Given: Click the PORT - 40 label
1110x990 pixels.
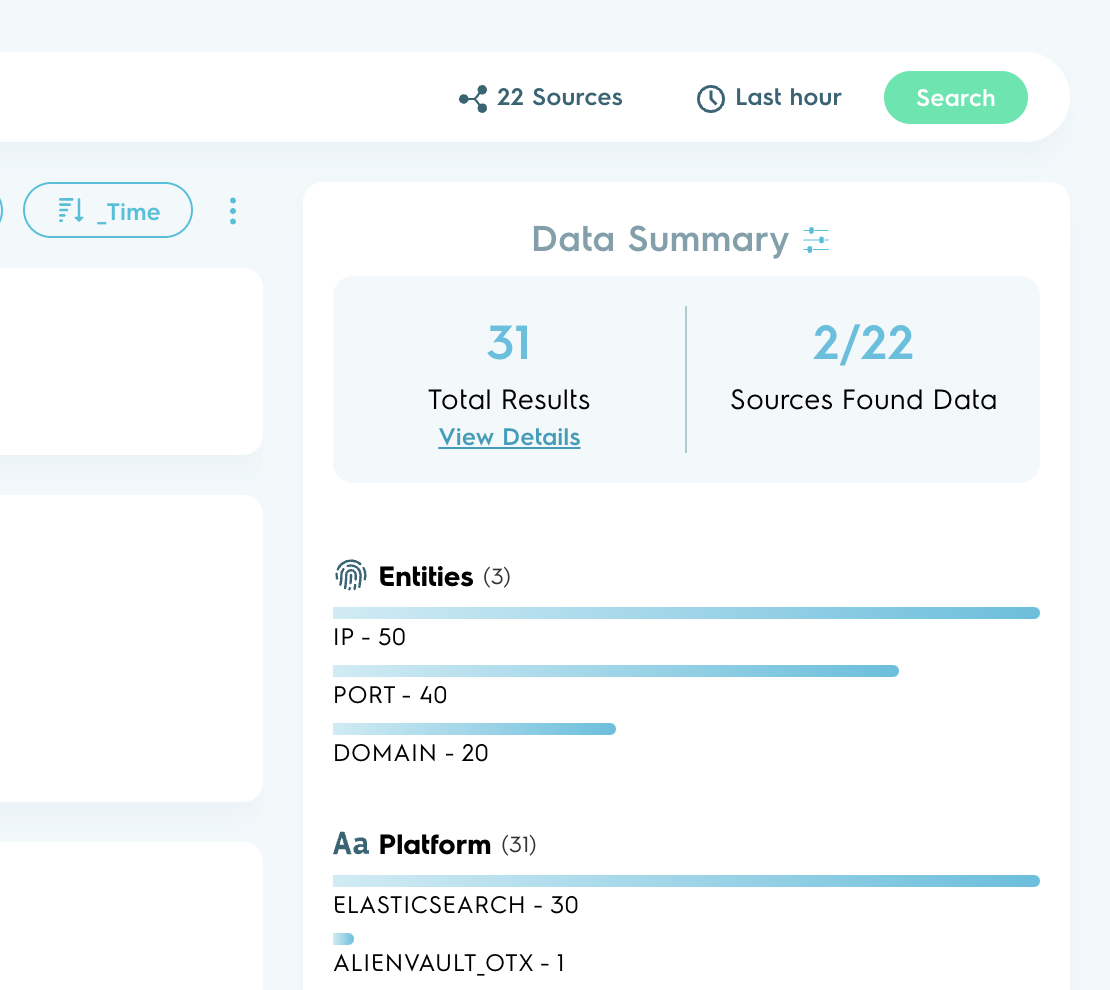Looking at the screenshot, I should (x=390, y=695).
